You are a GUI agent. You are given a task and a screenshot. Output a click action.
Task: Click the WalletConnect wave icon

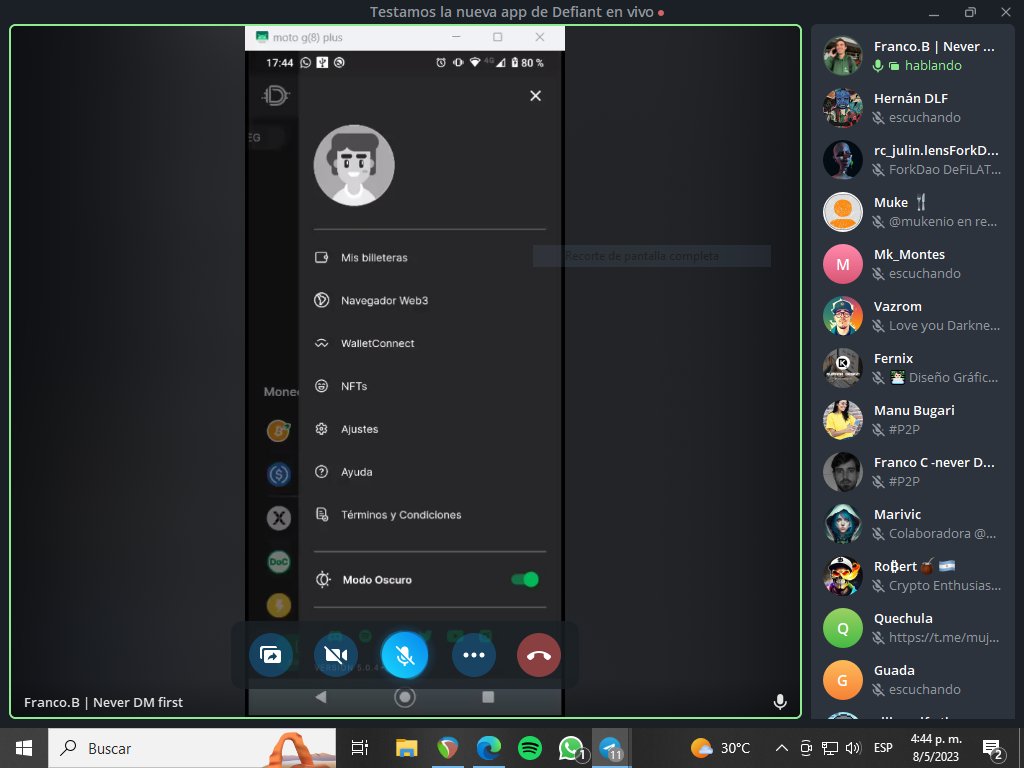(x=321, y=344)
